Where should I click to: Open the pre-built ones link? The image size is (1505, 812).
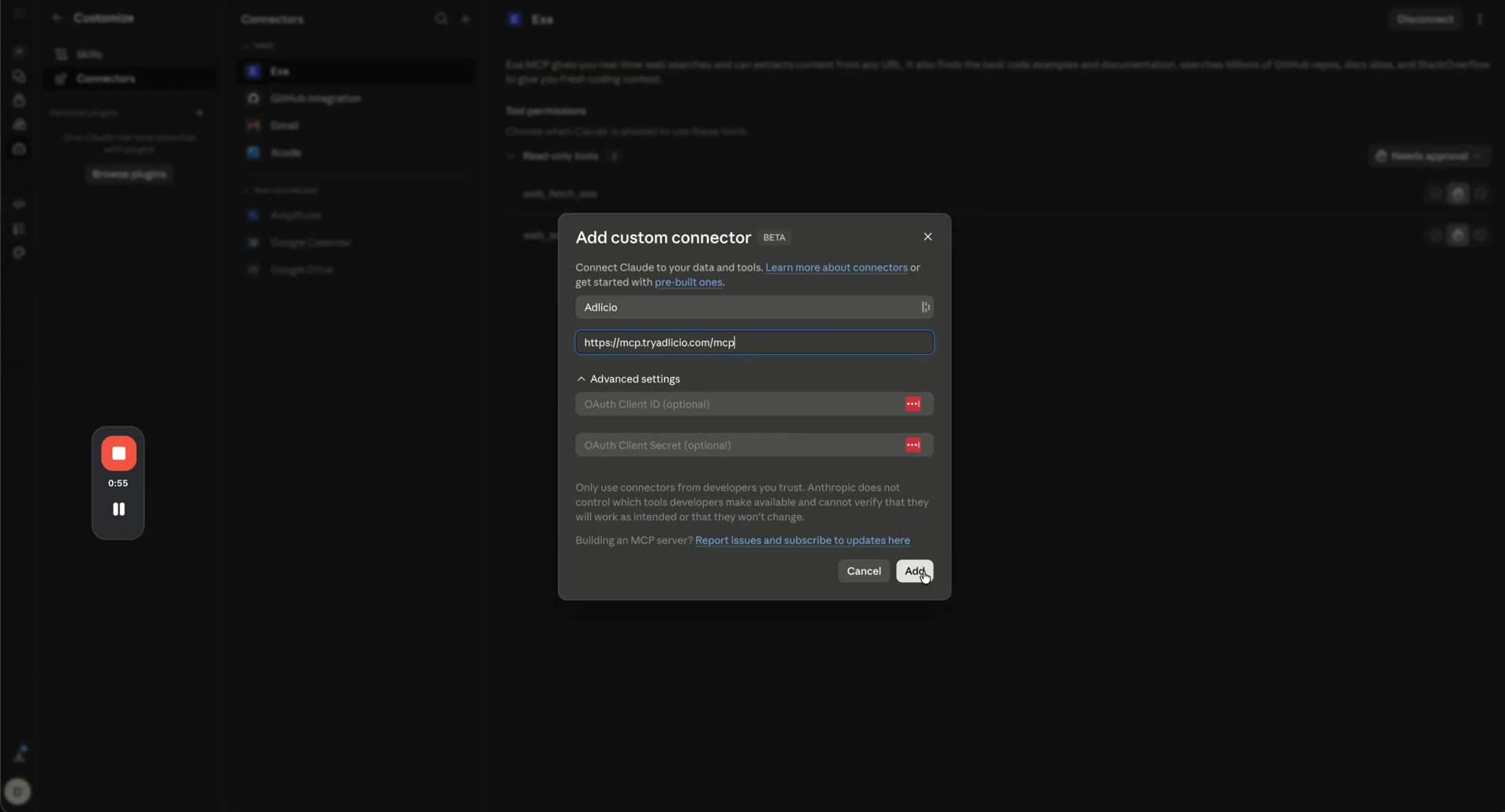pyautogui.click(x=688, y=282)
